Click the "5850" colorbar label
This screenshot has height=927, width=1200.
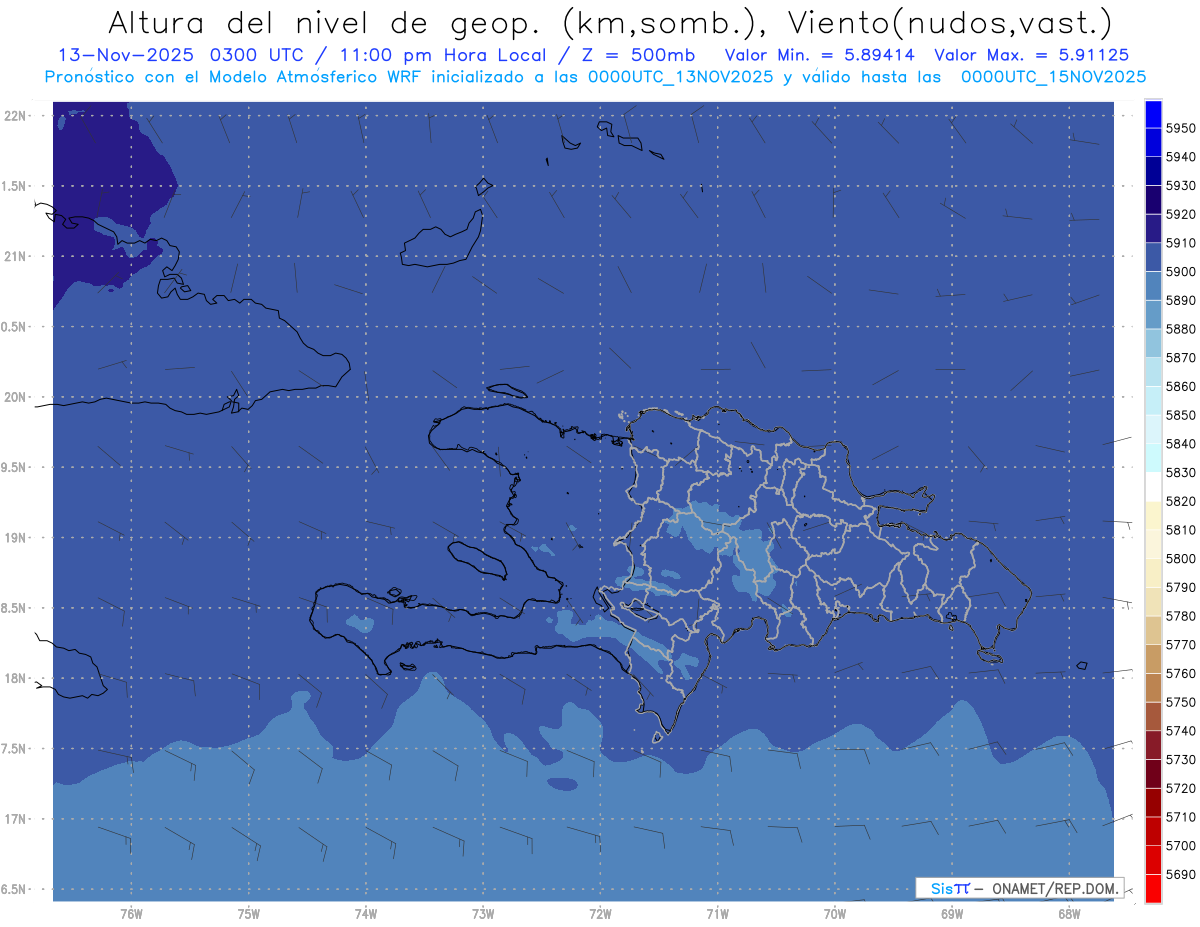coord(1181,415)
